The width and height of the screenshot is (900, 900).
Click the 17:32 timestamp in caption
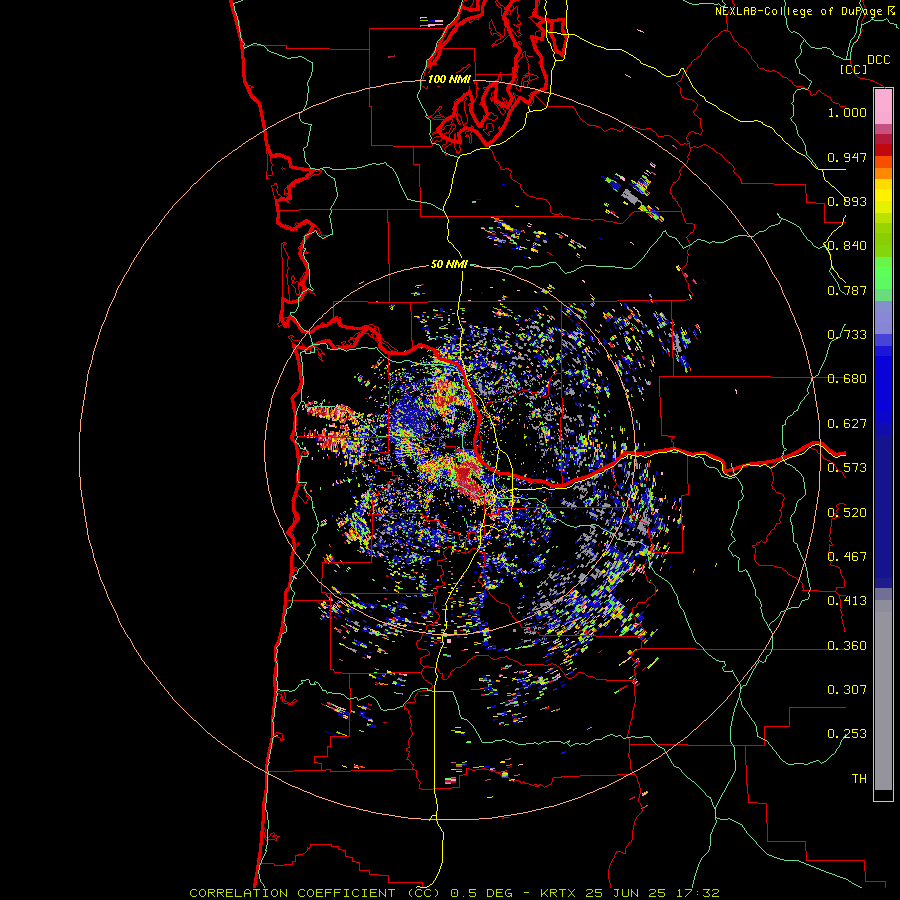point(696,893)
